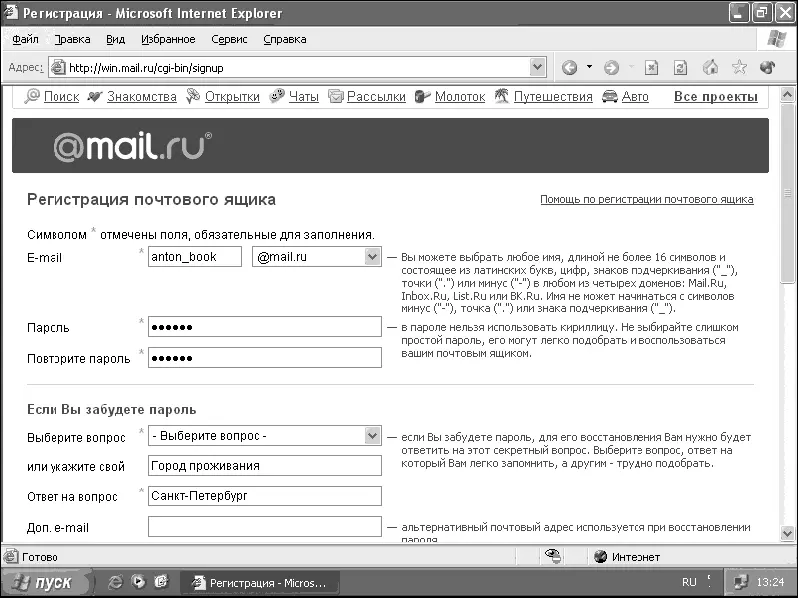Open the Авто link
This screenshot has width=798, height=598.
click(x=635, y=96)
